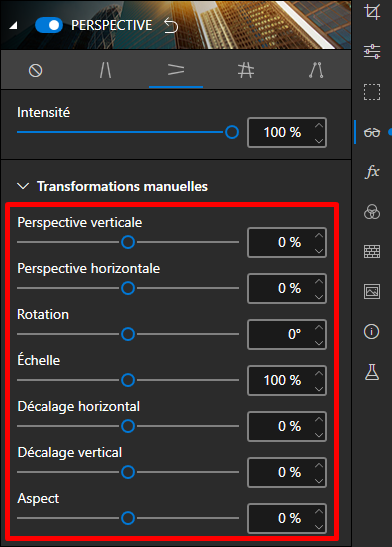Switch to the grid perspective mode
The height and width of the screenshot is (547, 392).
pos(246,70)
